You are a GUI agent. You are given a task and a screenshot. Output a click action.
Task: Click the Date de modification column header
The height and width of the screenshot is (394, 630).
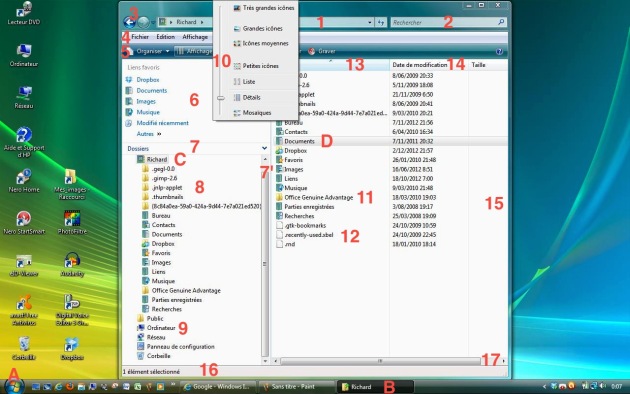(x=419, y=65)
